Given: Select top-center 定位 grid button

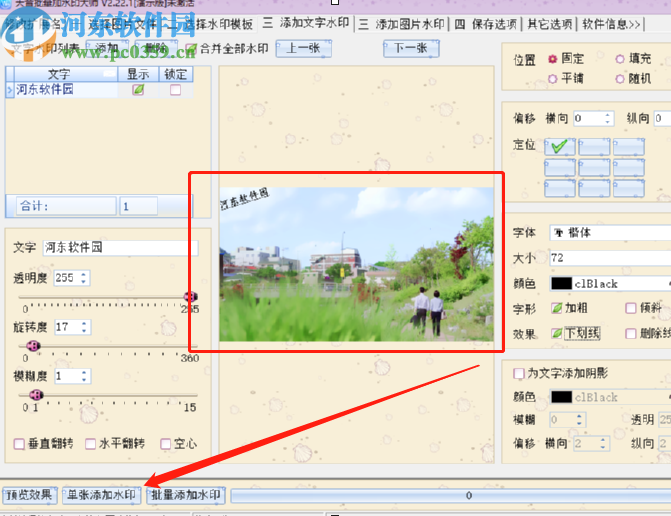Looking at the screenshot, I should (x=594, y=147).
